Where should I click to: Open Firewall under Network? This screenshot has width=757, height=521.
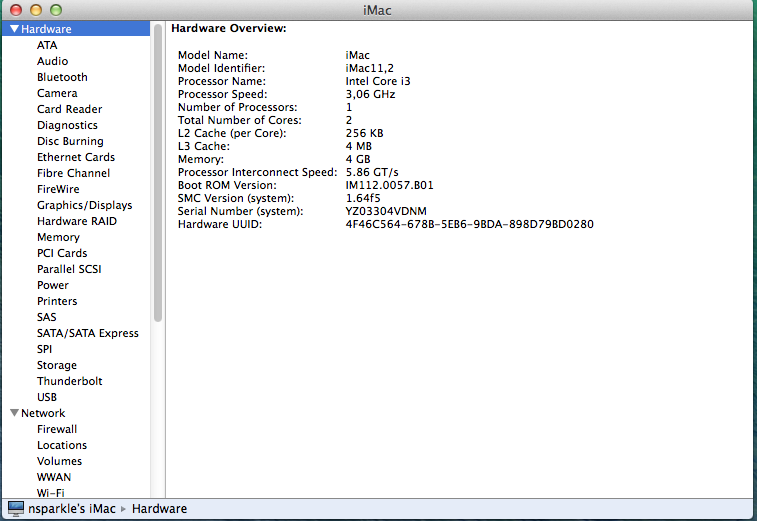[57, 429]
